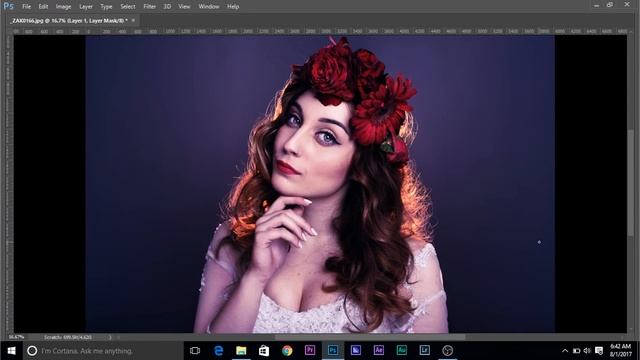This screenshot has width=640, height=360.
Task: Open Adobe After Effects from taskbar
Action: coord(379,350)
